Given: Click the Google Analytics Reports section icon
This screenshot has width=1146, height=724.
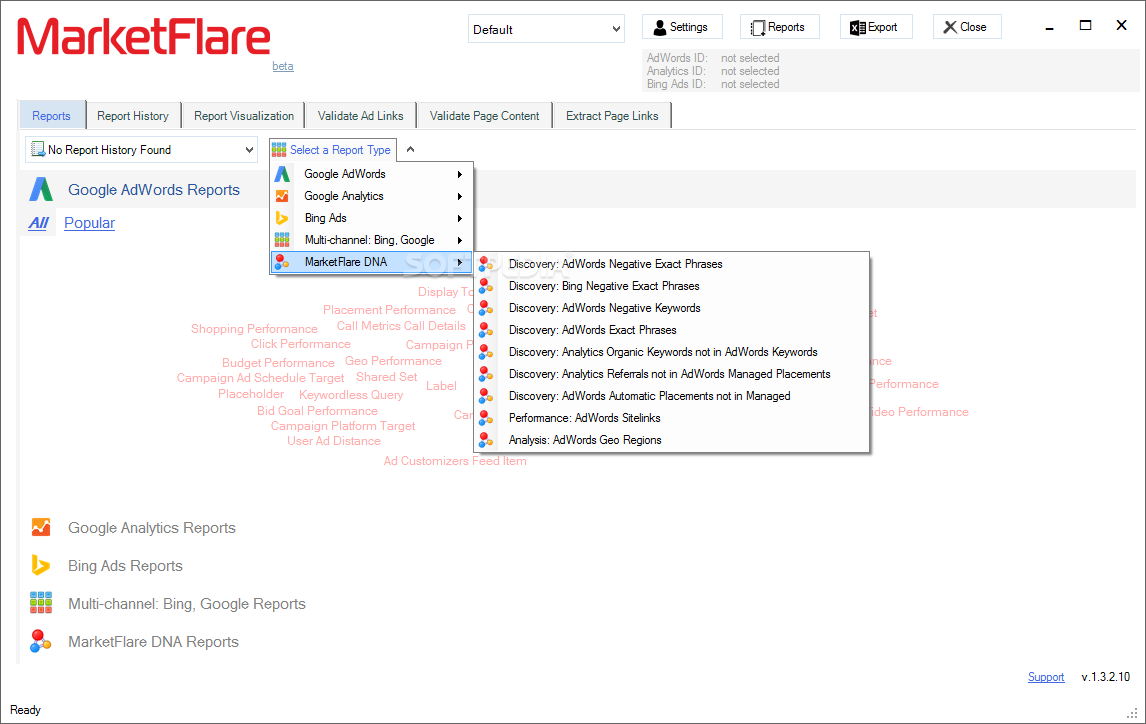Looking at the screenshot, I should [41, 527].
